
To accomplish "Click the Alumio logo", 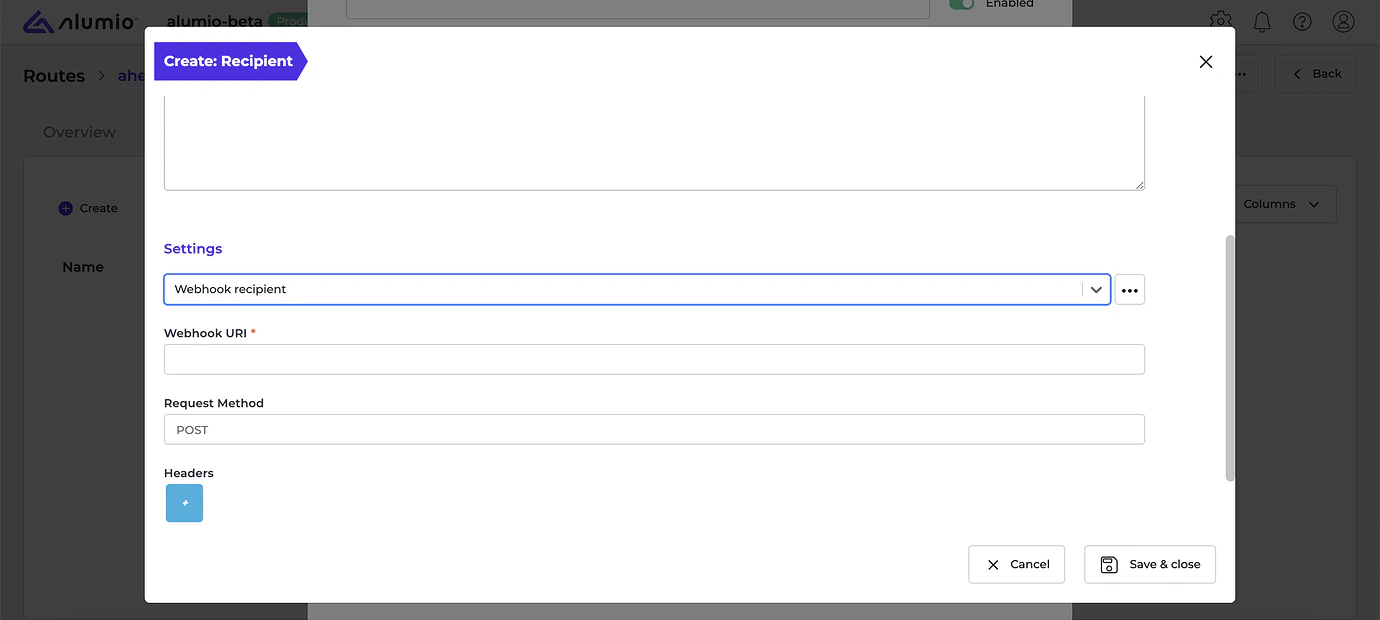I will click(x=79, y=21).
